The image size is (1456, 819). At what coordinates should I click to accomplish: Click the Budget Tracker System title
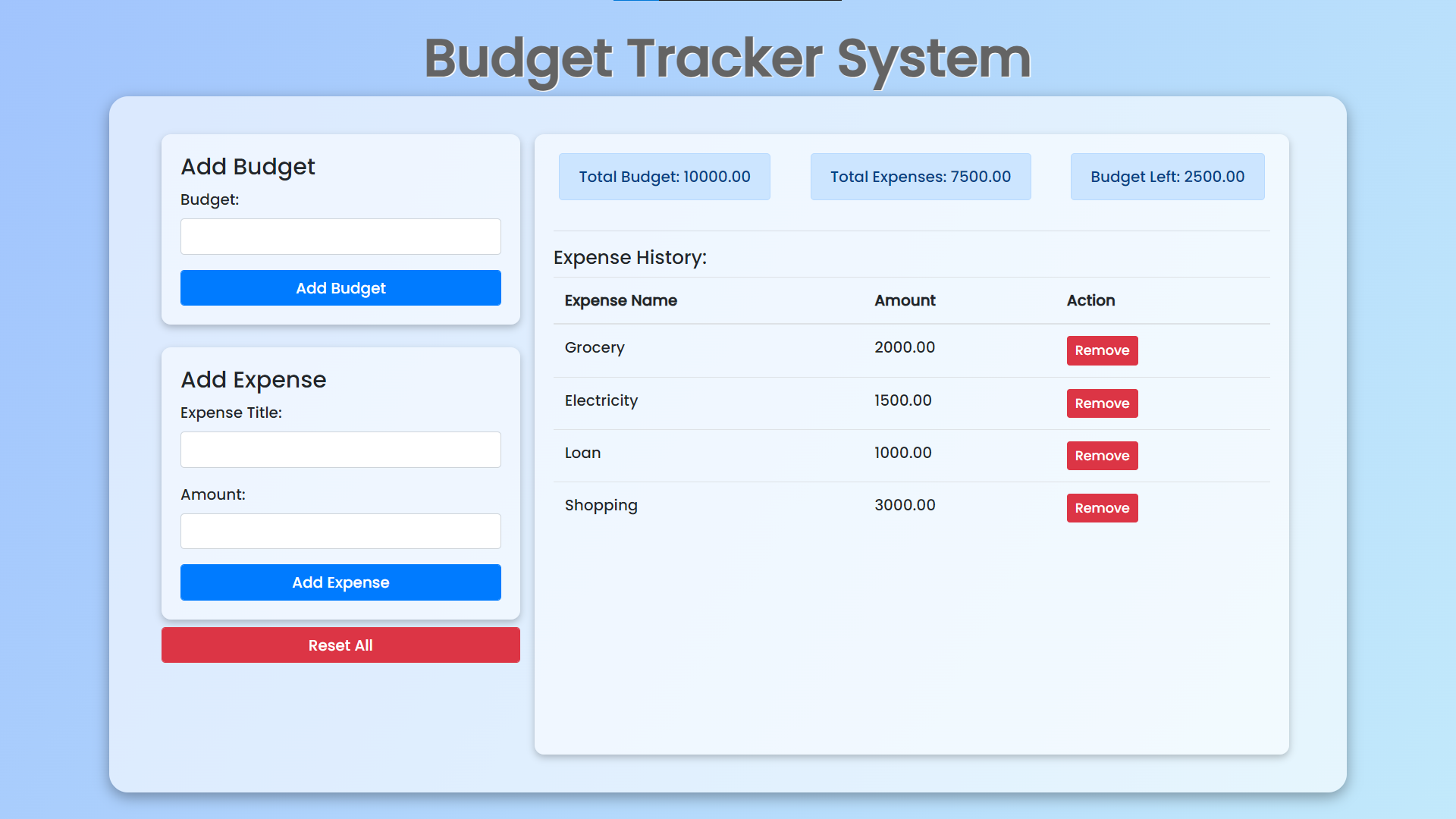click(x=727, y=58)
